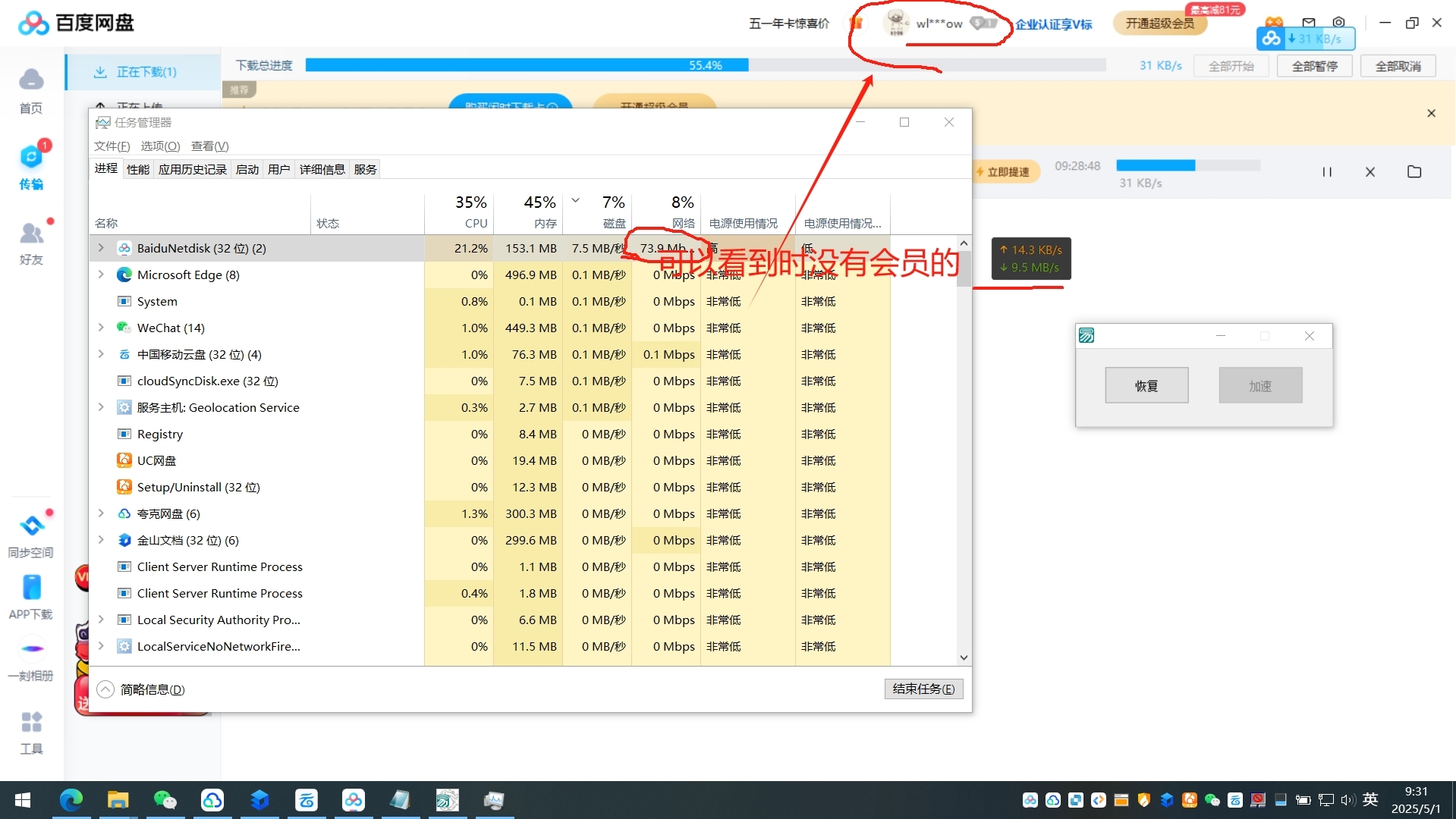This screenshot has height=819, width=1456.
Task: Select the Registry process row
Action: (x=489, y=434)
